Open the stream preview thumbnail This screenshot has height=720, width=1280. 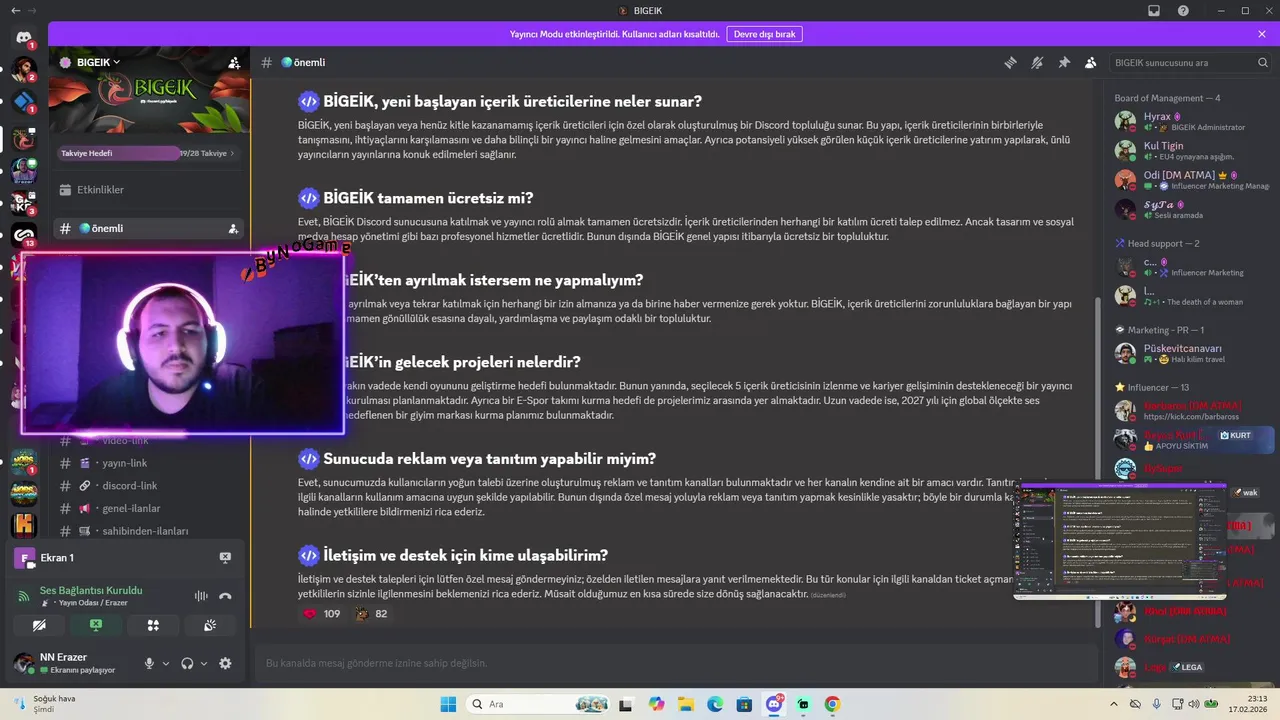pos(1120,541)
